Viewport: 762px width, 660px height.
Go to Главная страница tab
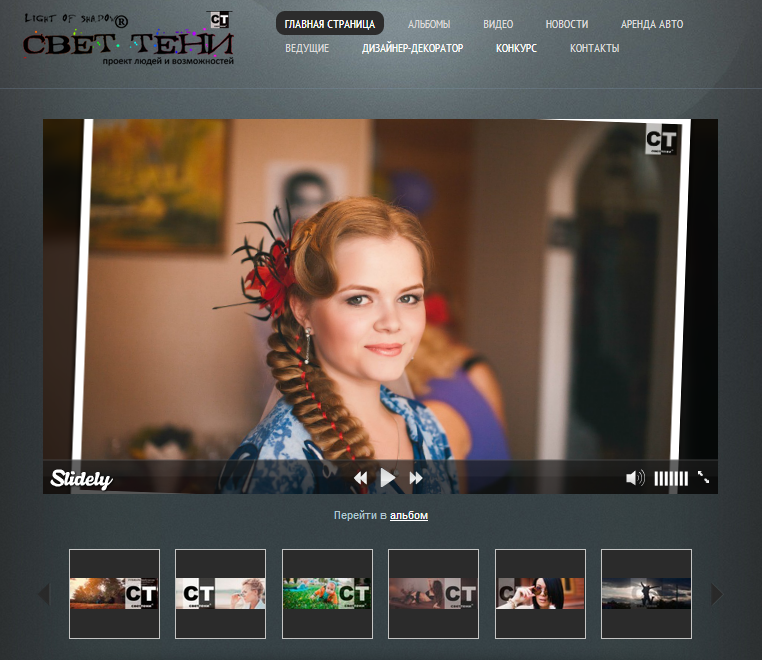[330, 24]
